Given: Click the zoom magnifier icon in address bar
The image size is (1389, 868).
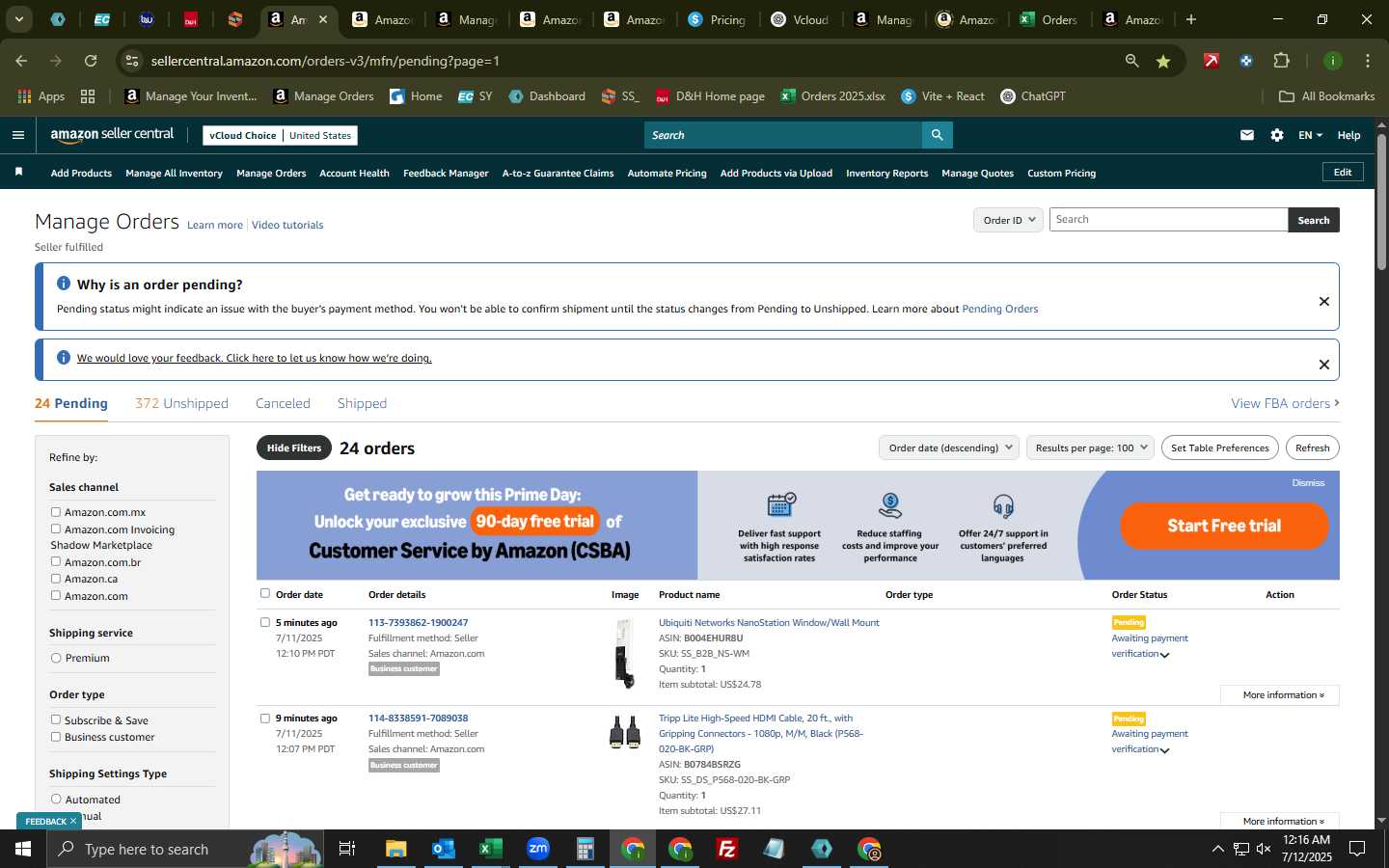Looking at the screenshot, I should point(1131,61).
